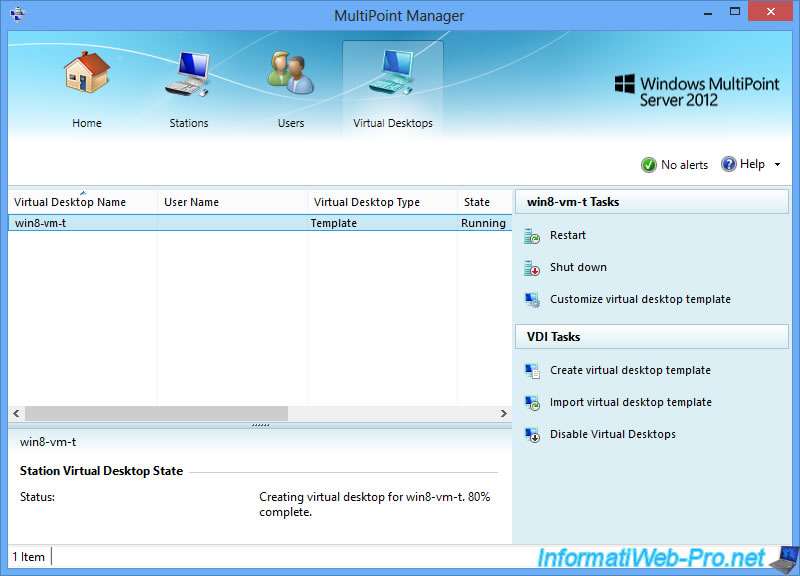The width and height of the screenshot is (800, 576).
Task: Choose Shut down for win8-vm-t
Action: coord(578,267)
